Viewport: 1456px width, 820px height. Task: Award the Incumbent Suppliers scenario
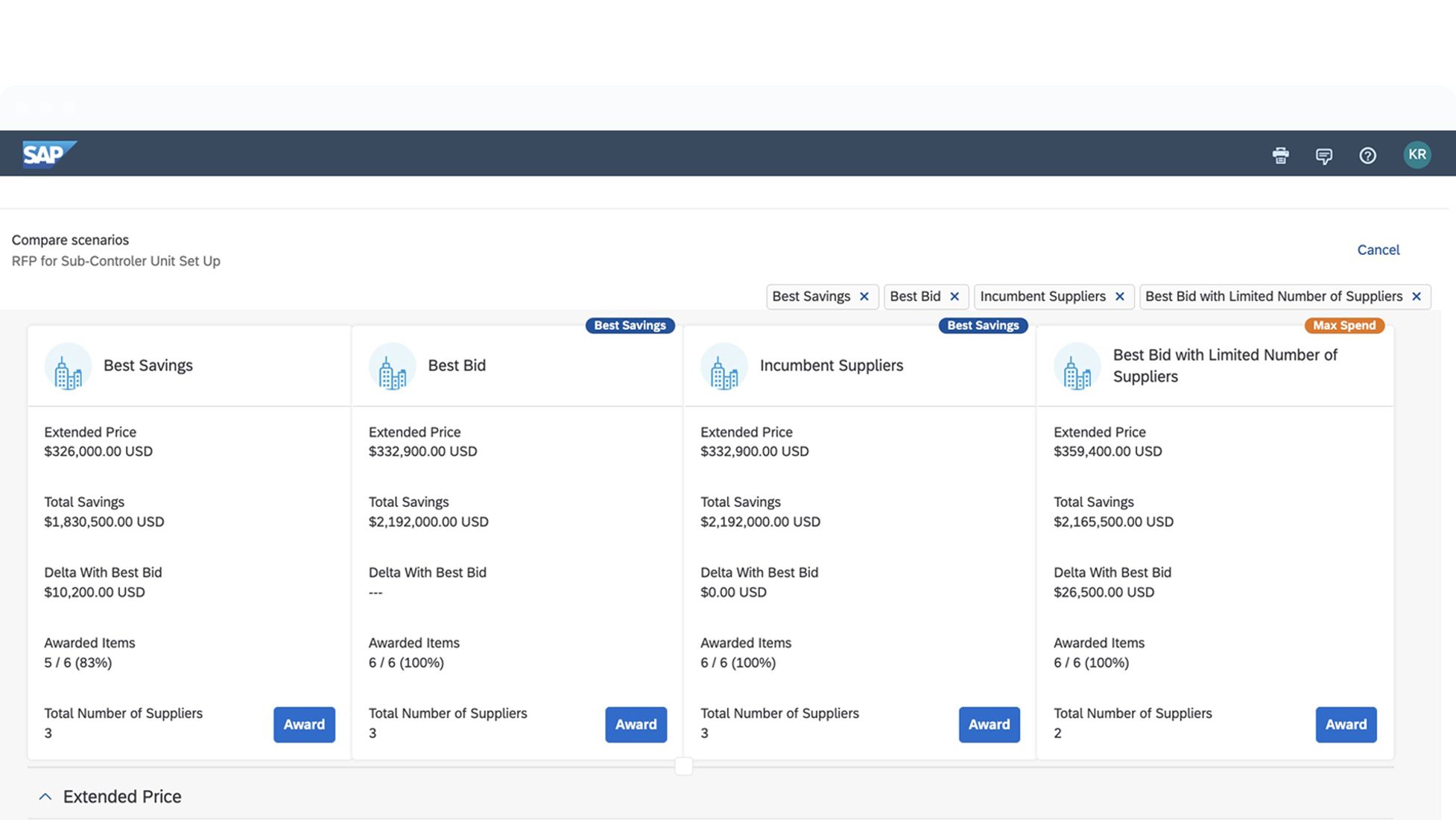point(989,724)
